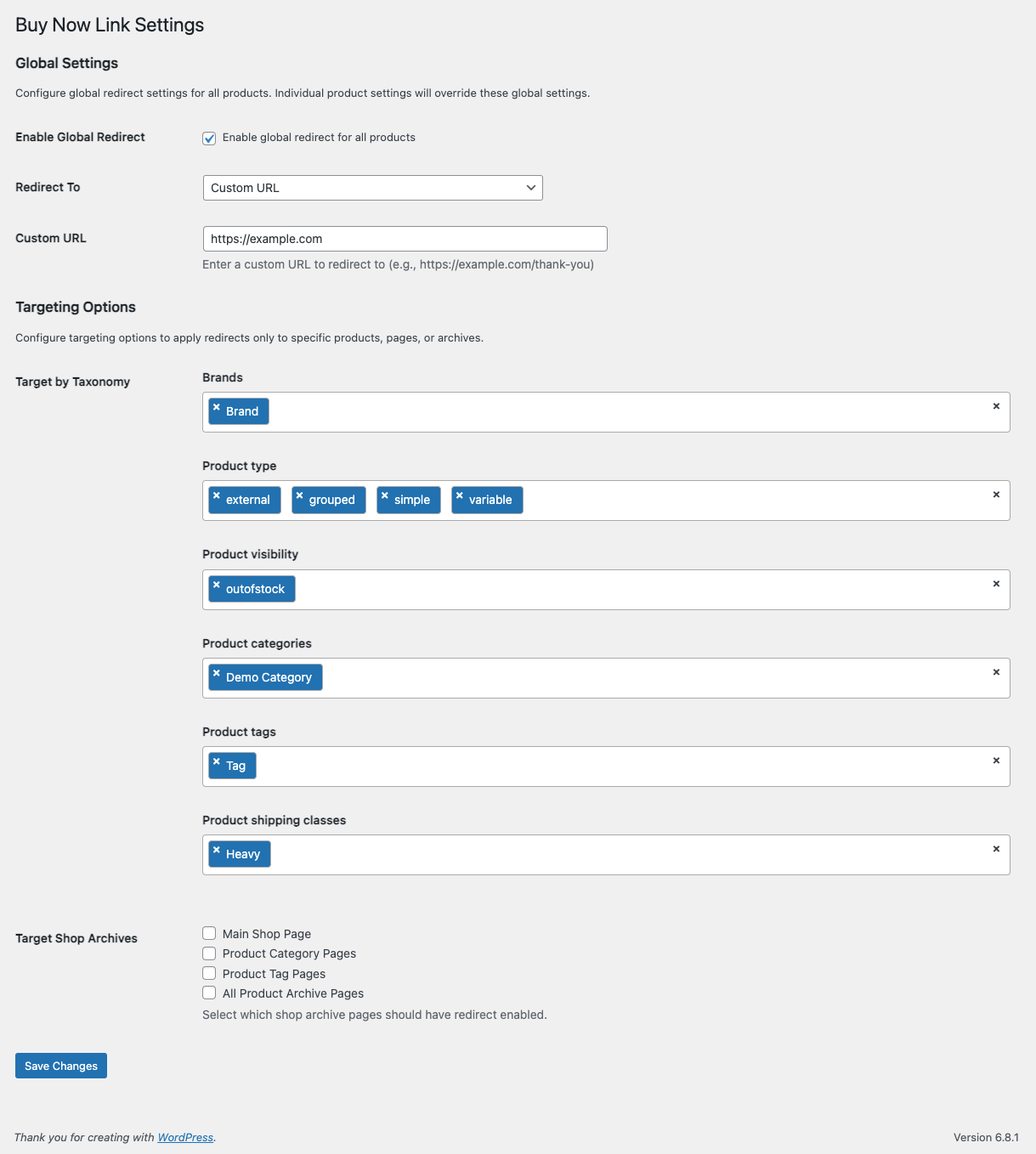Remove the external product type tag
Viewport: 1036px width, 1154px height.
tap(217, 499)
